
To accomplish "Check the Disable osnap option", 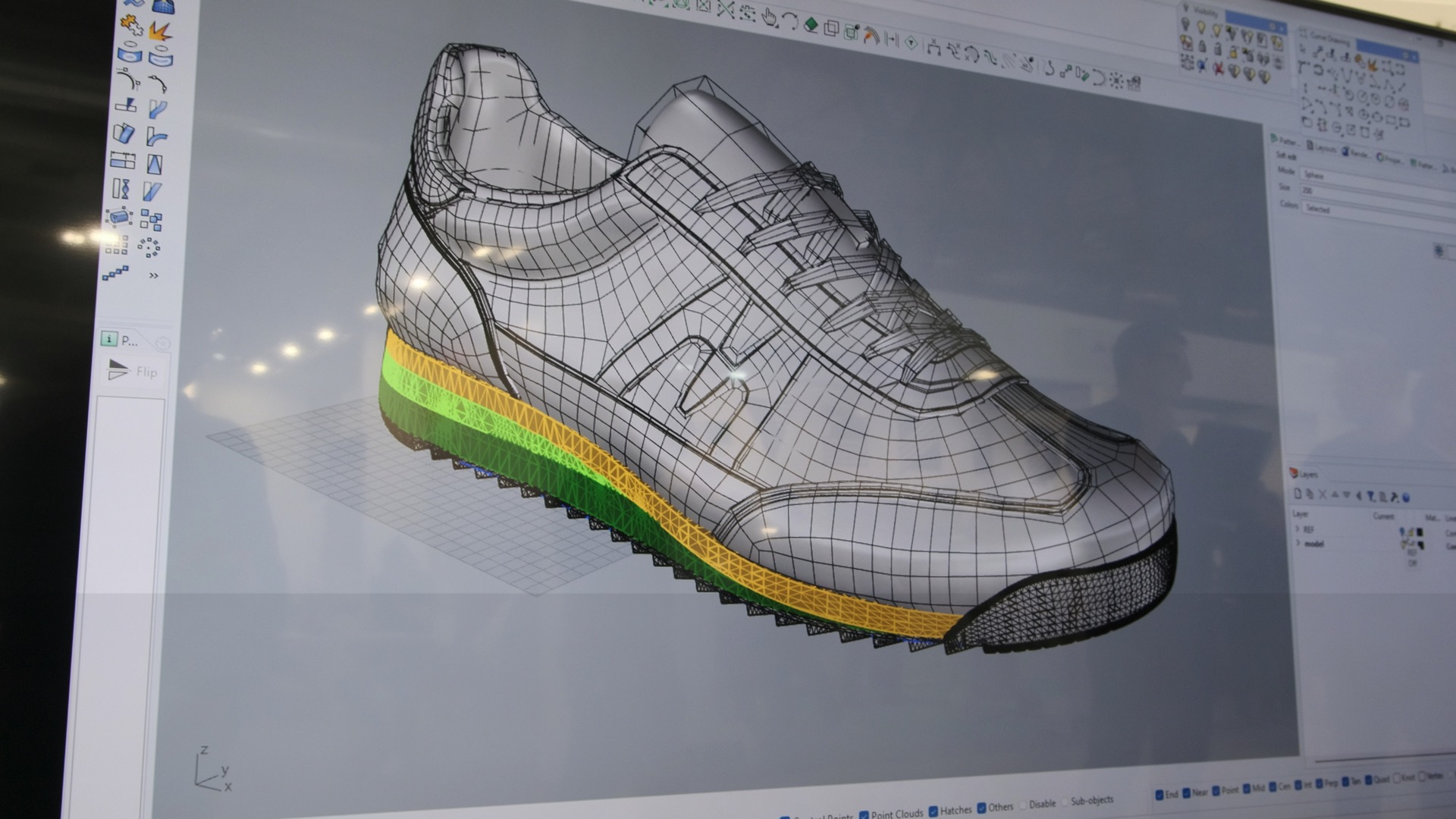I will (1023, 804).
